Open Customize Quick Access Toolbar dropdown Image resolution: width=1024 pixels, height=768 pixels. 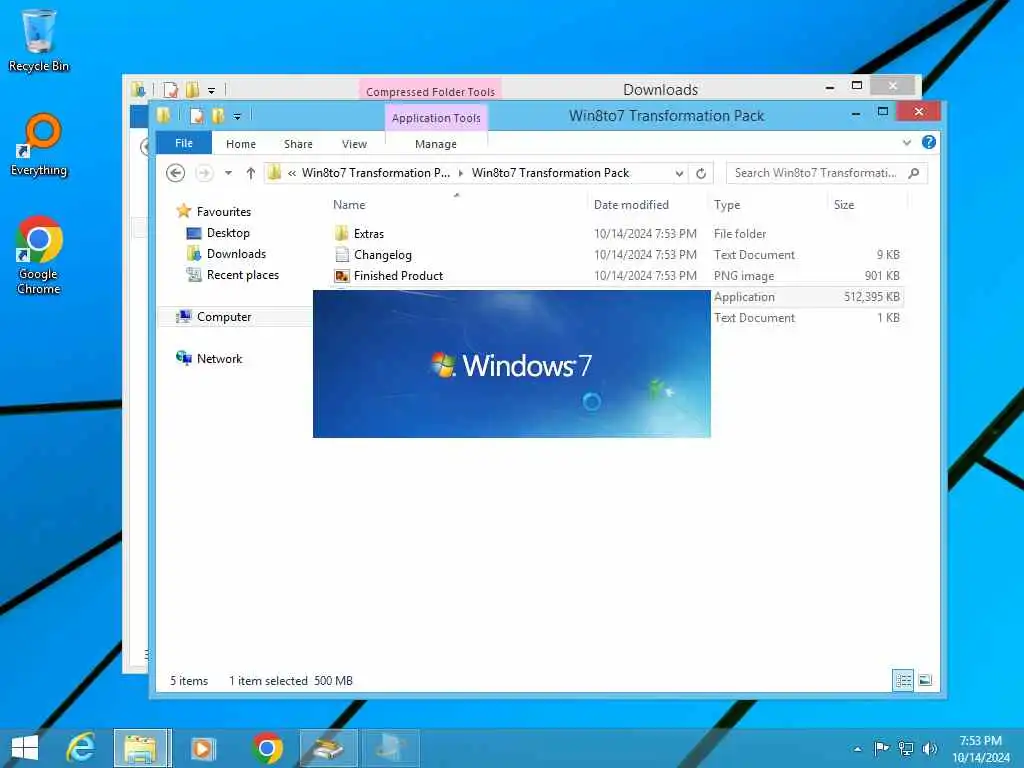237,116
